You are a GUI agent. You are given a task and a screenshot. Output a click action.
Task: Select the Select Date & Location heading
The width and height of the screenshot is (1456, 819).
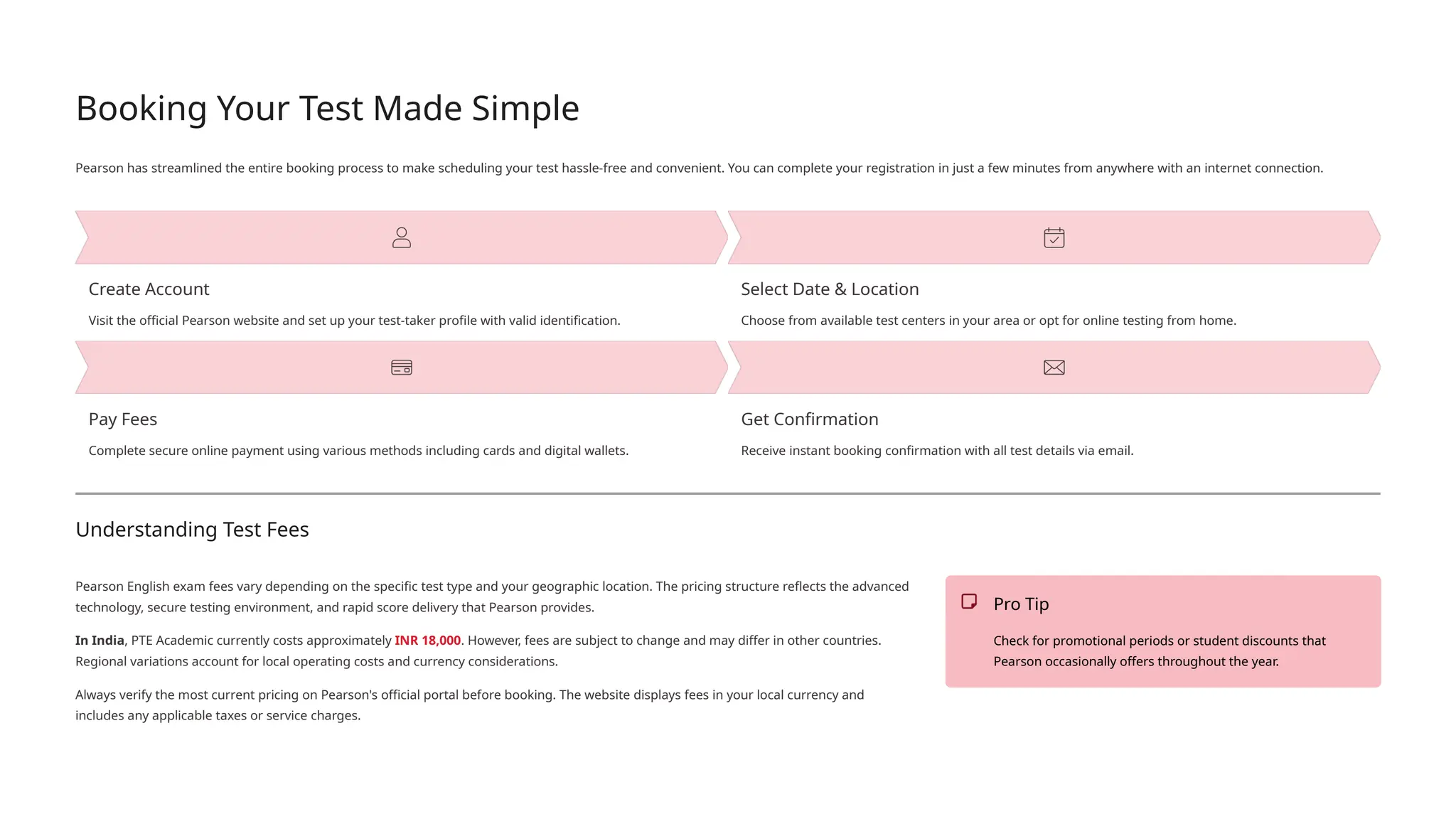click(x=830, y=289)
